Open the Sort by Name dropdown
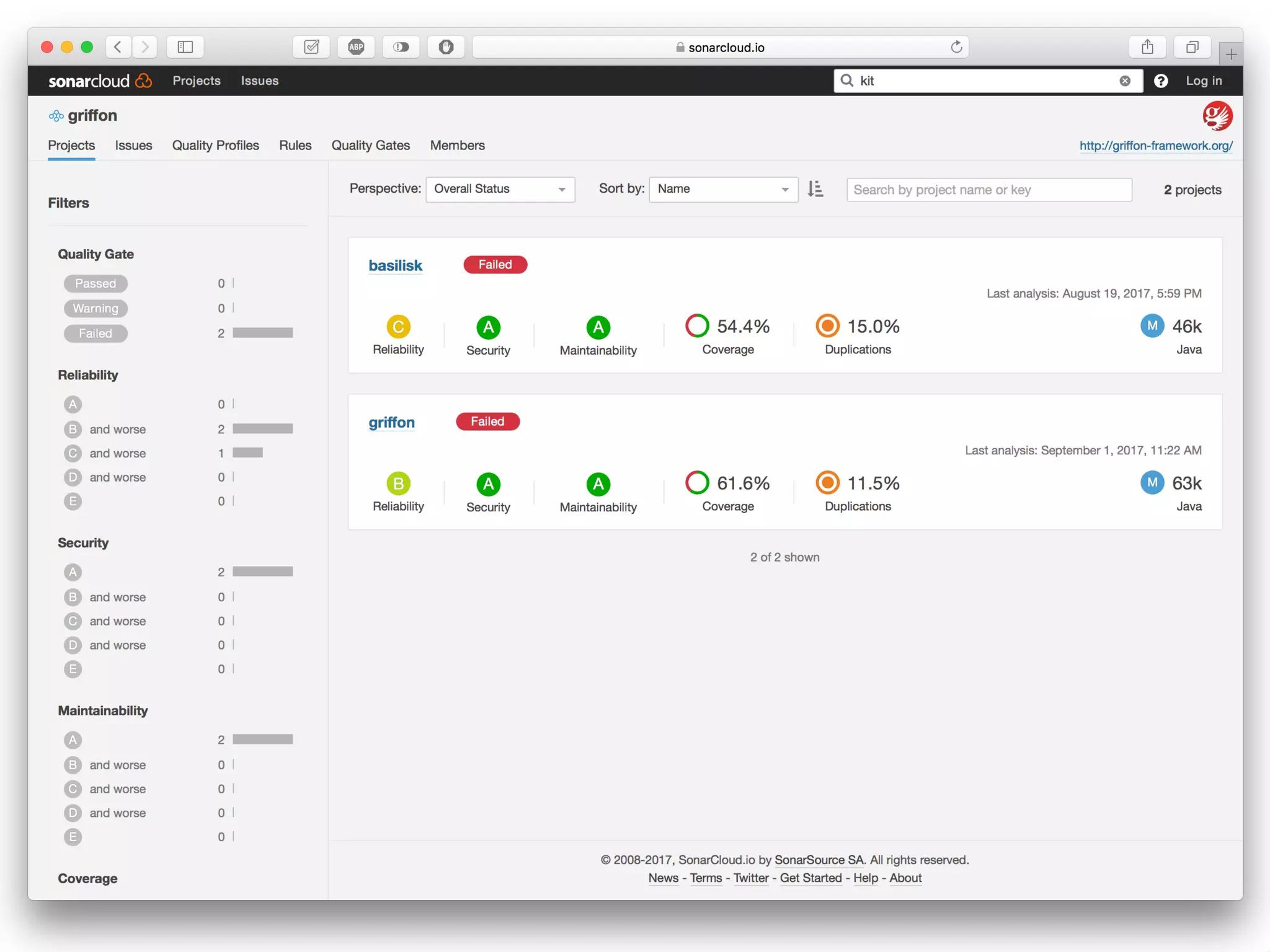Viewport: 1270px width, 952px height. 723,189
